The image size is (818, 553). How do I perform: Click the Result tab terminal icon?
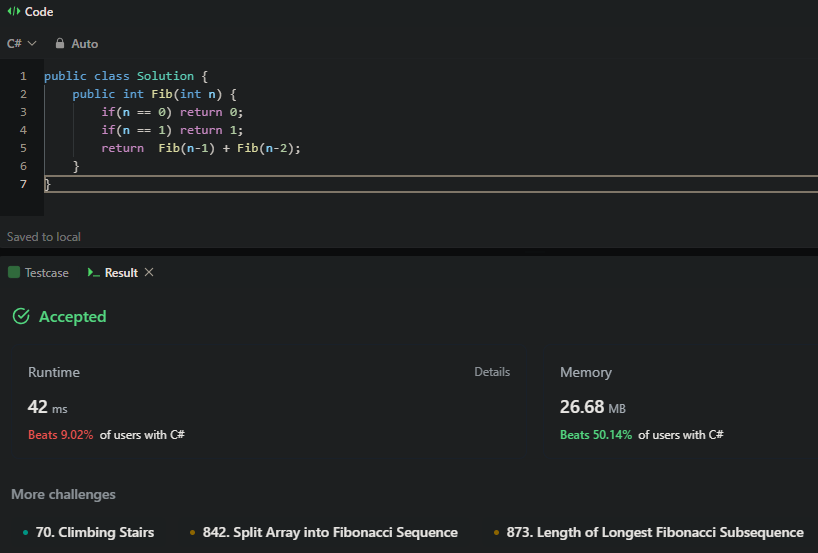[x=94, y=272]
